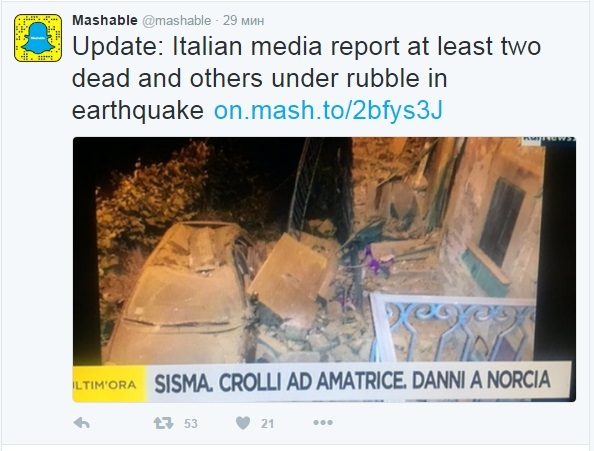The image size is (594, 451).
Task: View the retweet count of 53
Action: click(191, 423)
